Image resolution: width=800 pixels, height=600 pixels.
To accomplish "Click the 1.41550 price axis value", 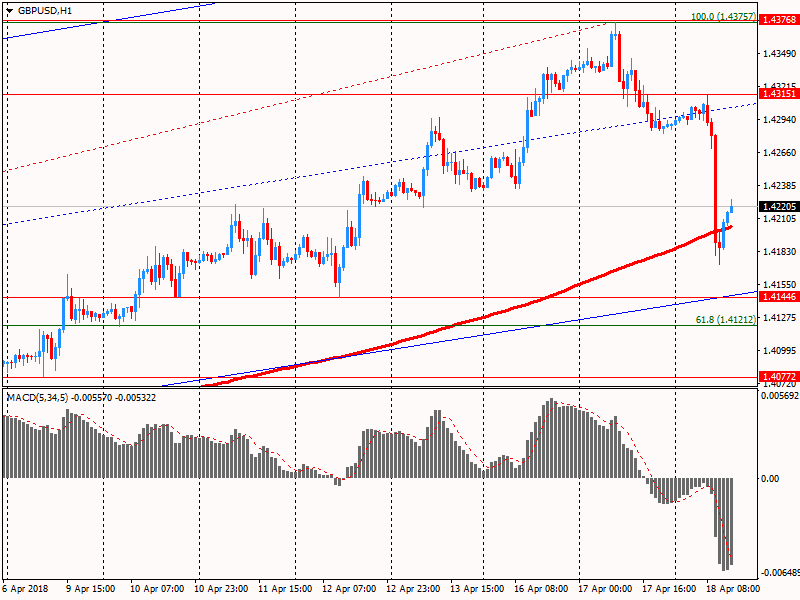I will (780, 285).
